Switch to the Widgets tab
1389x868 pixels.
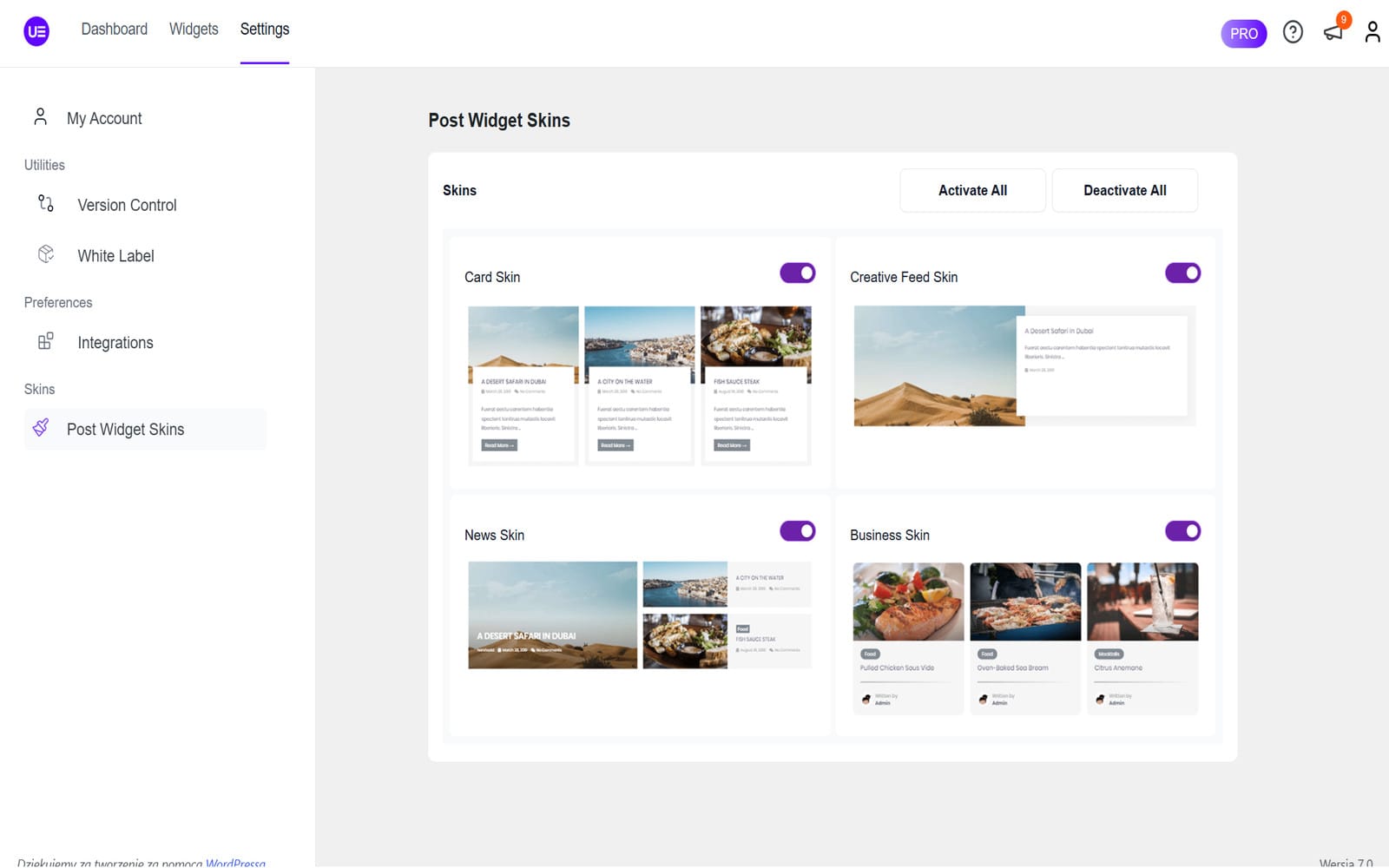[x=194, y=29]
